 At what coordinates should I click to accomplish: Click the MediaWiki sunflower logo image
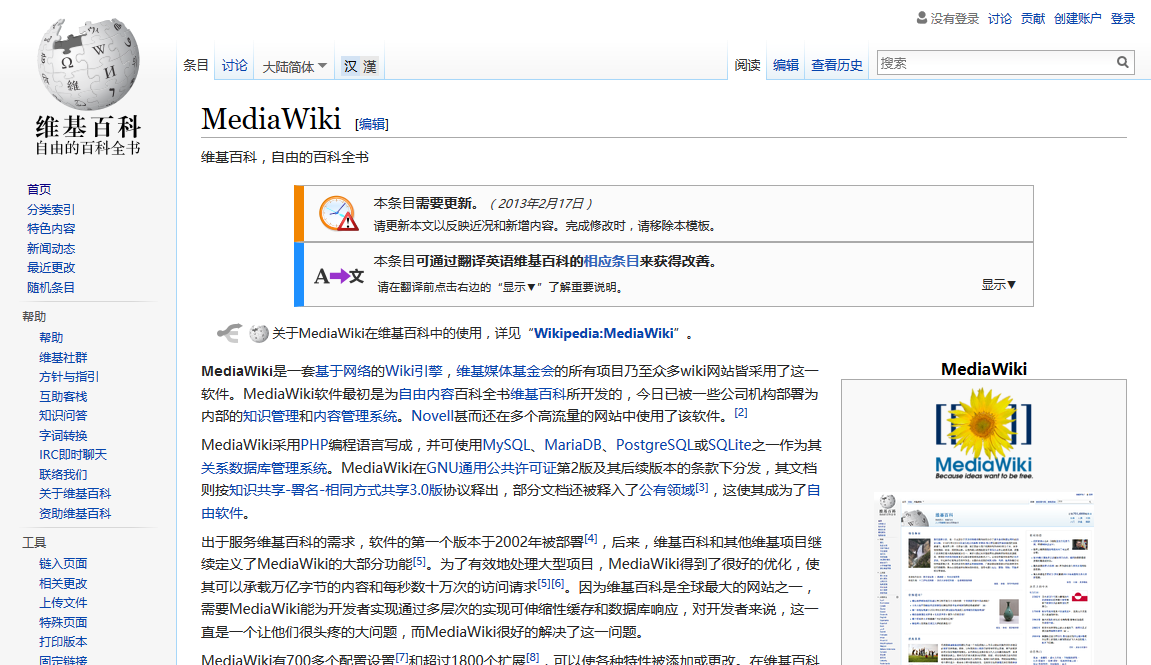984,434
